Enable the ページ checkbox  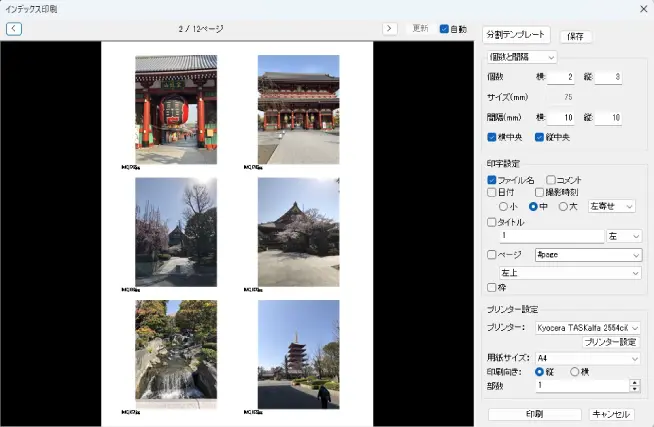(492, 254)
